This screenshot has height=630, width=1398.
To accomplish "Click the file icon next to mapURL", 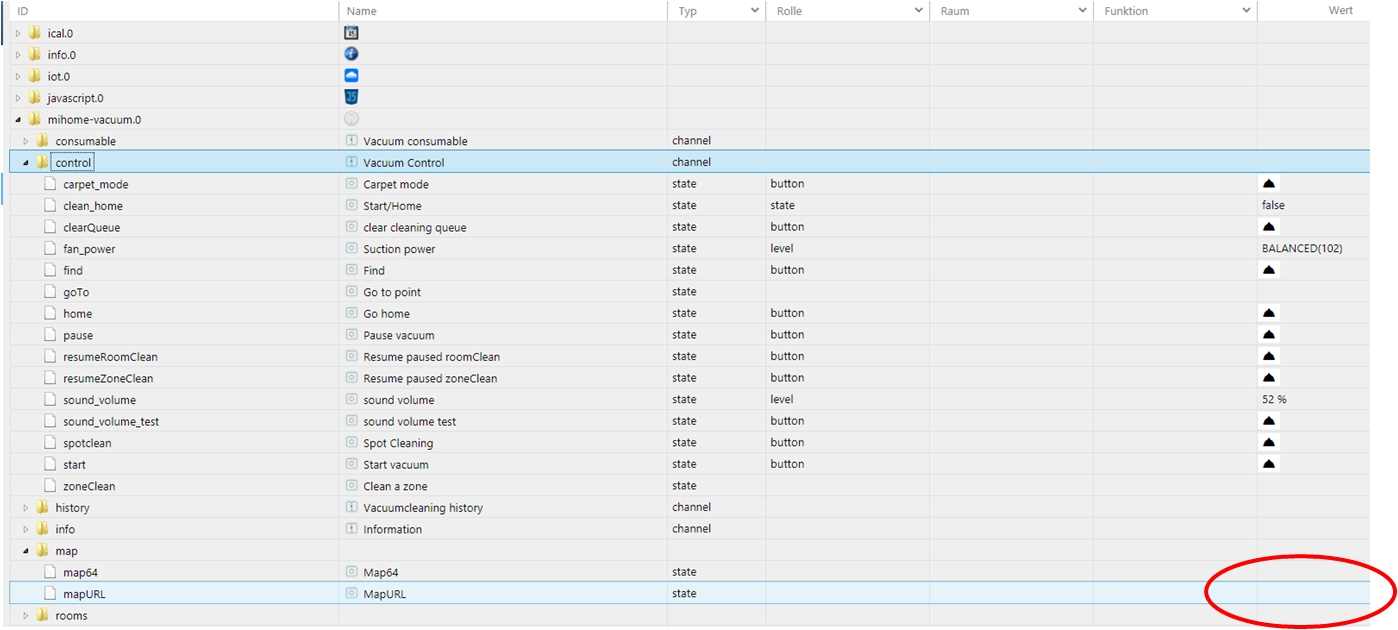I will (x=50, y=593).
